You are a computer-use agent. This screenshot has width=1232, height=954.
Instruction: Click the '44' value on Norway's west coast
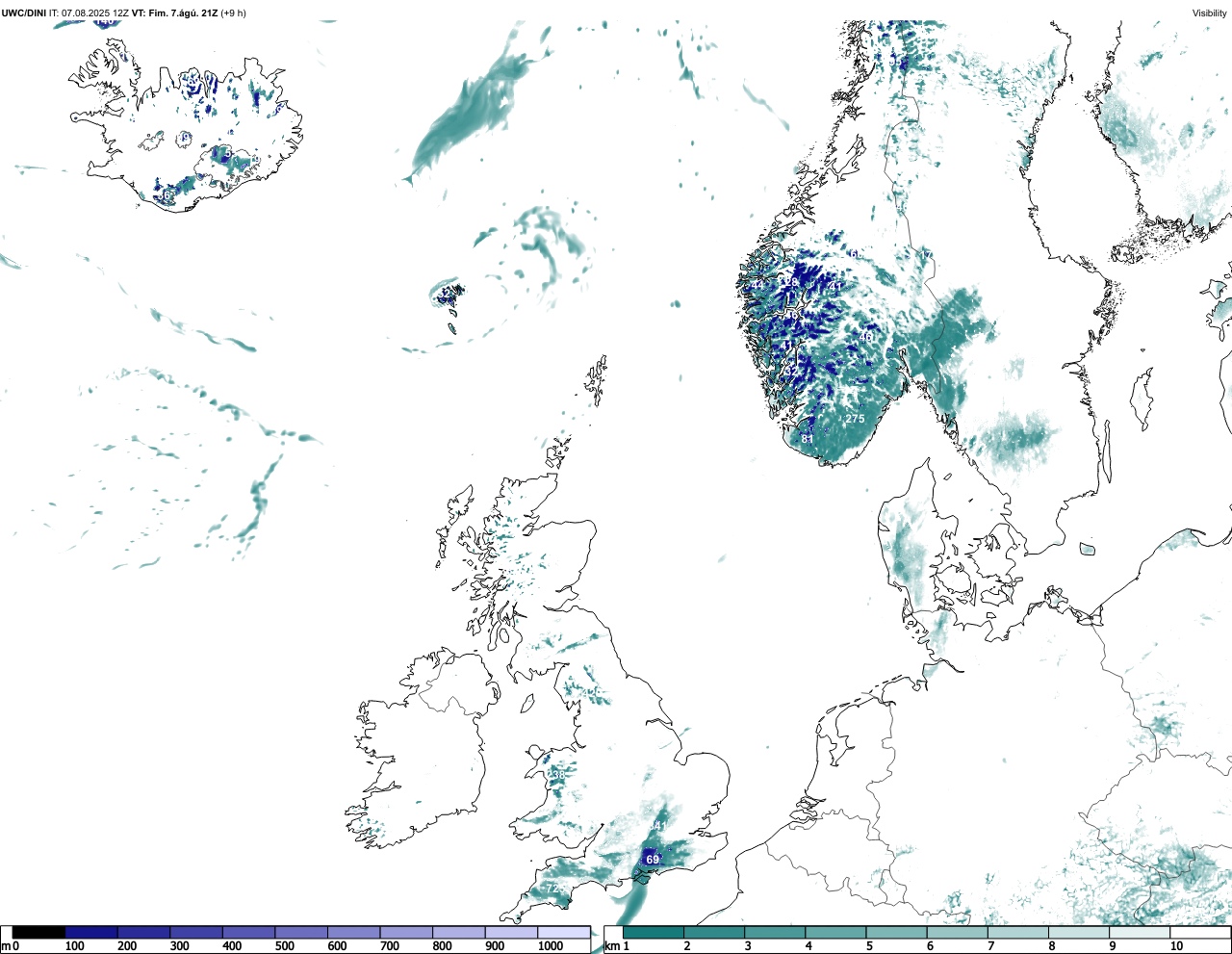coord(757,286)
